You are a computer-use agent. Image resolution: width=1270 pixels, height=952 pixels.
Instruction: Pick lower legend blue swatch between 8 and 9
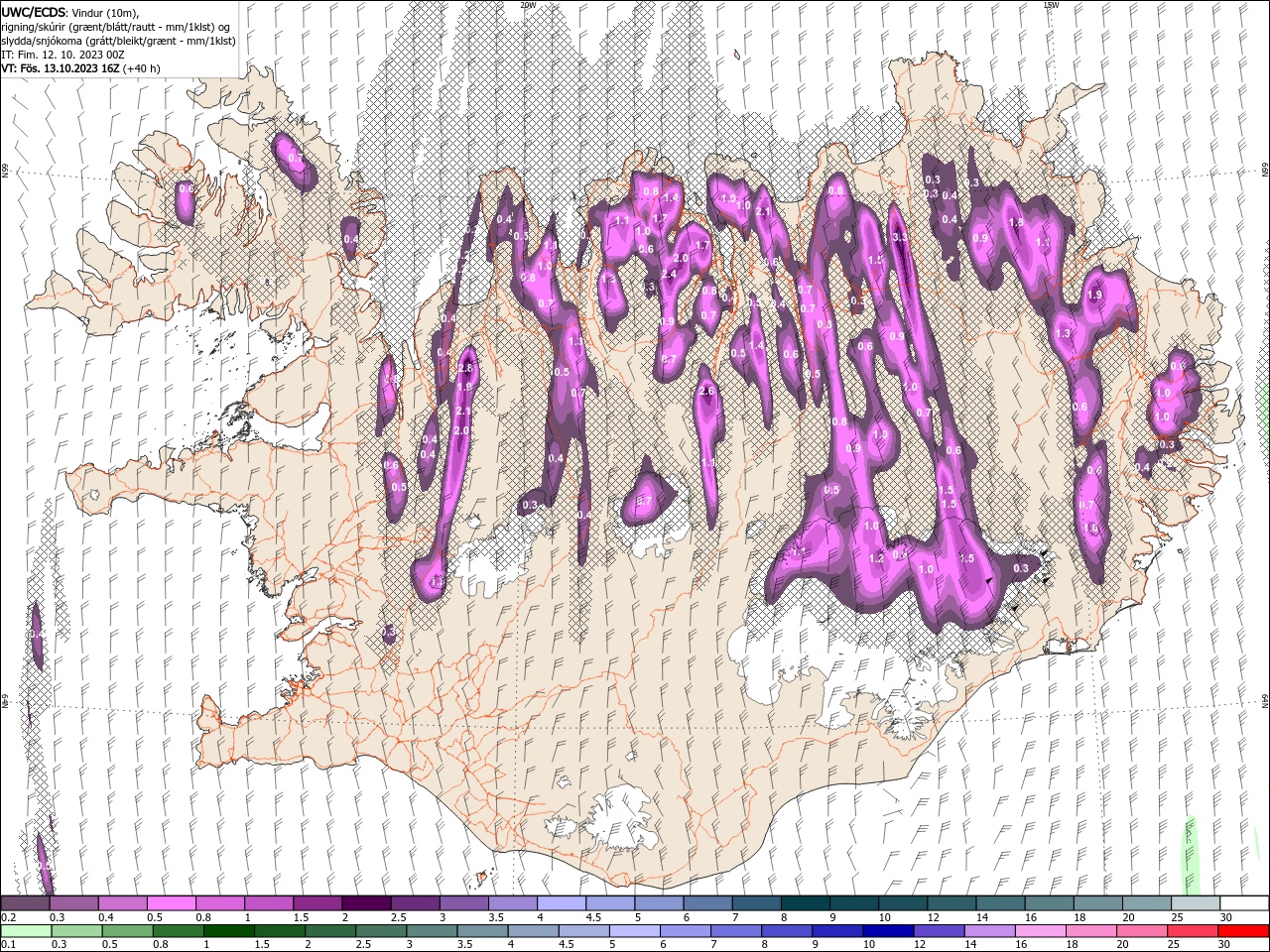point(785,930)
